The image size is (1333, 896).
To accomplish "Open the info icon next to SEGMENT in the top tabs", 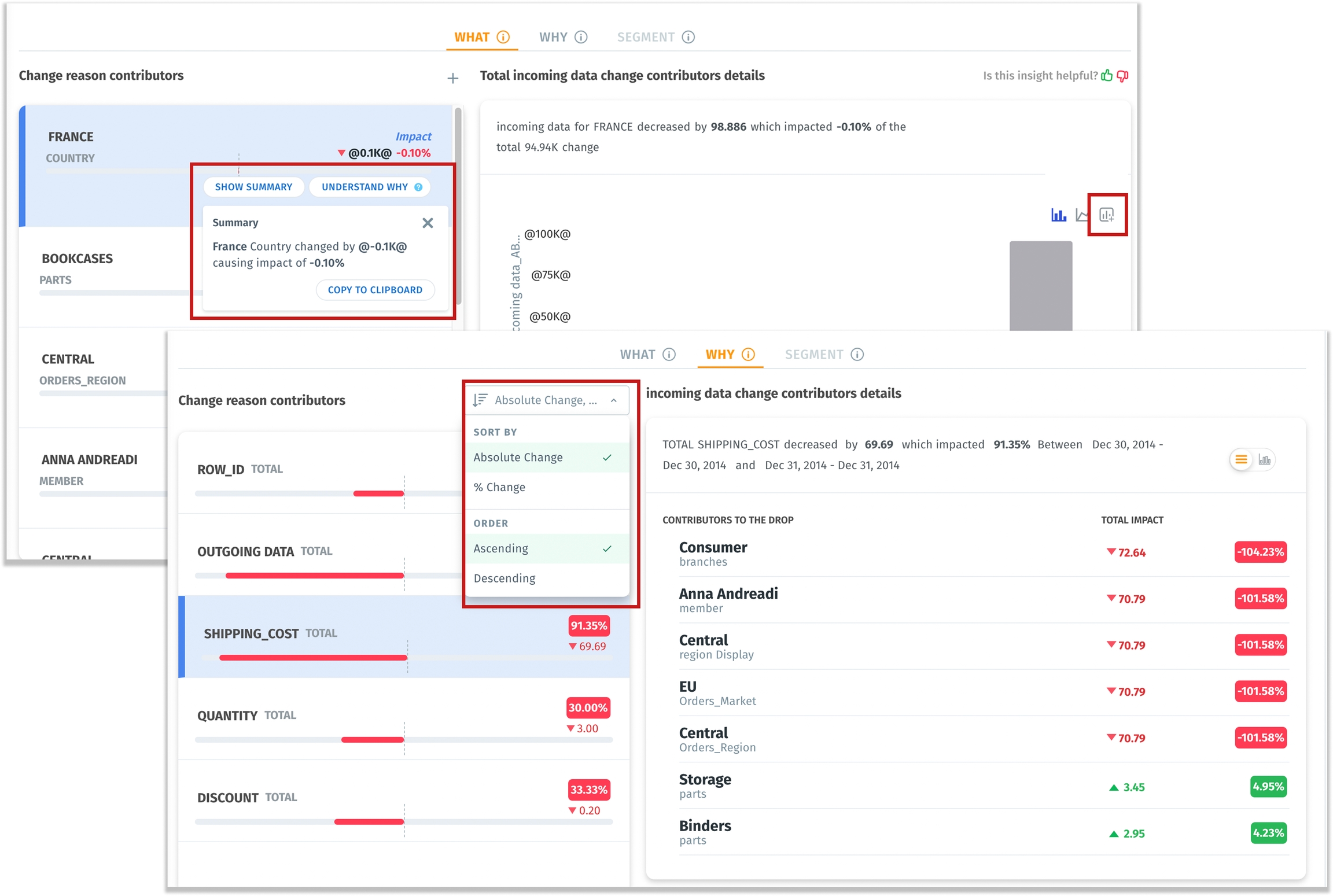I will click(x=688, y=38).
